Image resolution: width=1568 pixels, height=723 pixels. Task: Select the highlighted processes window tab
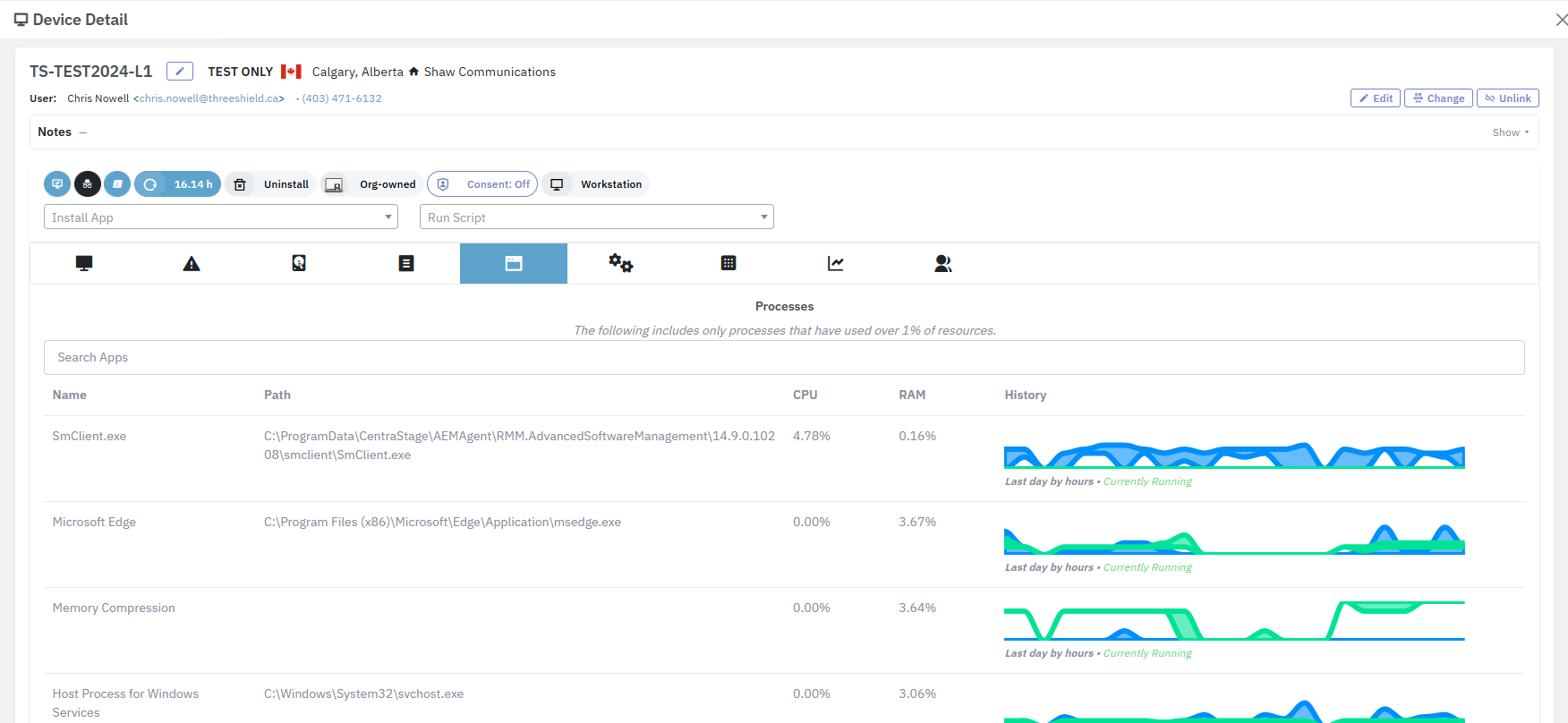[514, 263]
